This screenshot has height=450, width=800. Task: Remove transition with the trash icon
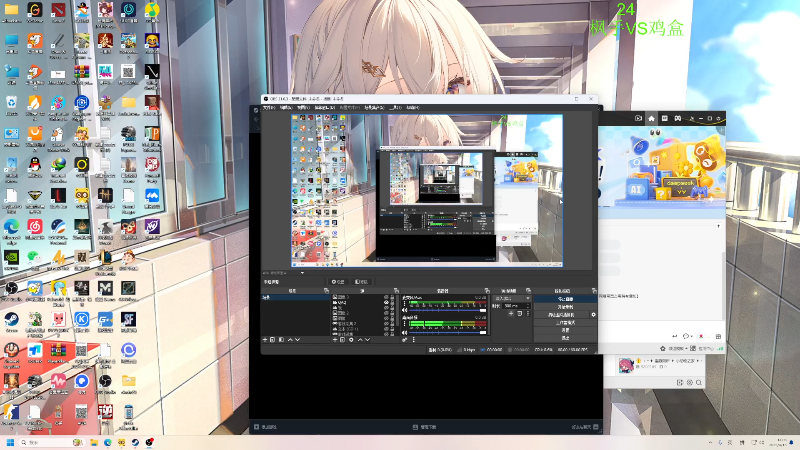pyautogui.click(x=519, y=314)
